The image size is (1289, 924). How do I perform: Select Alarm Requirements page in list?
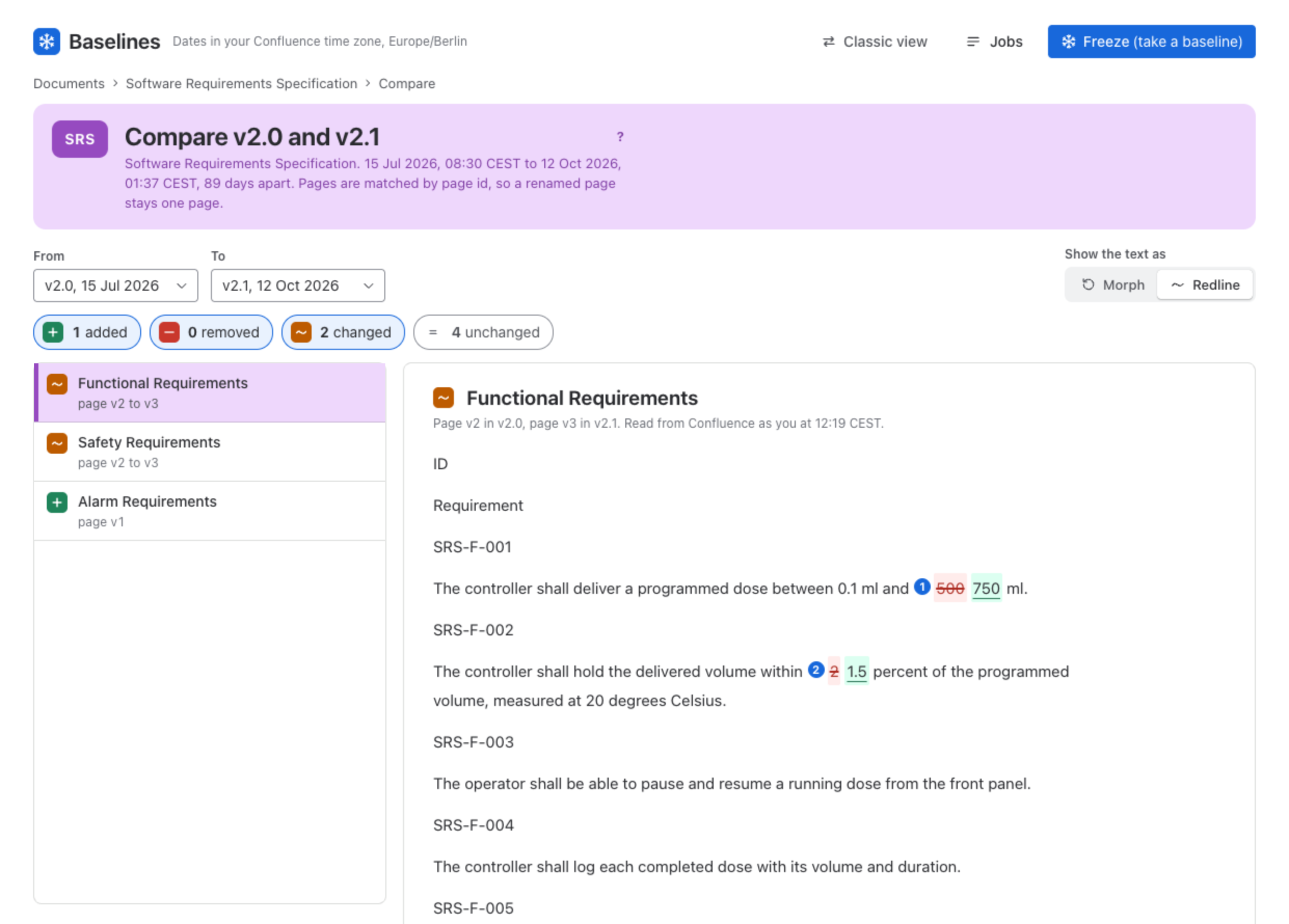pos(210,511)
